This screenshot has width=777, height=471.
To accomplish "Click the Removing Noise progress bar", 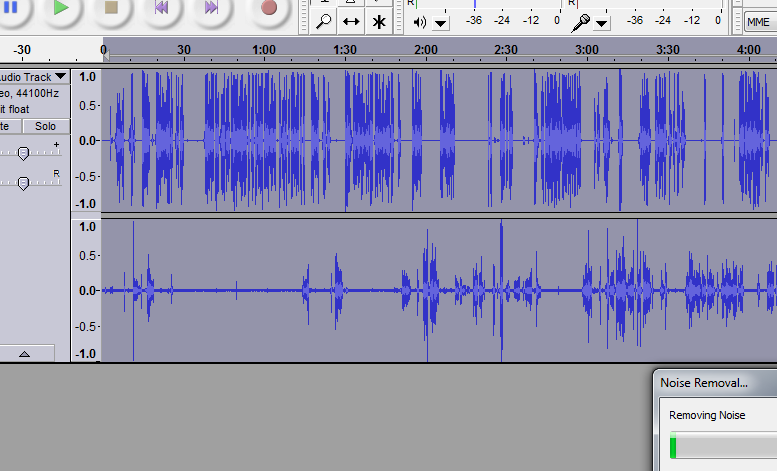I will pos(723,445).
